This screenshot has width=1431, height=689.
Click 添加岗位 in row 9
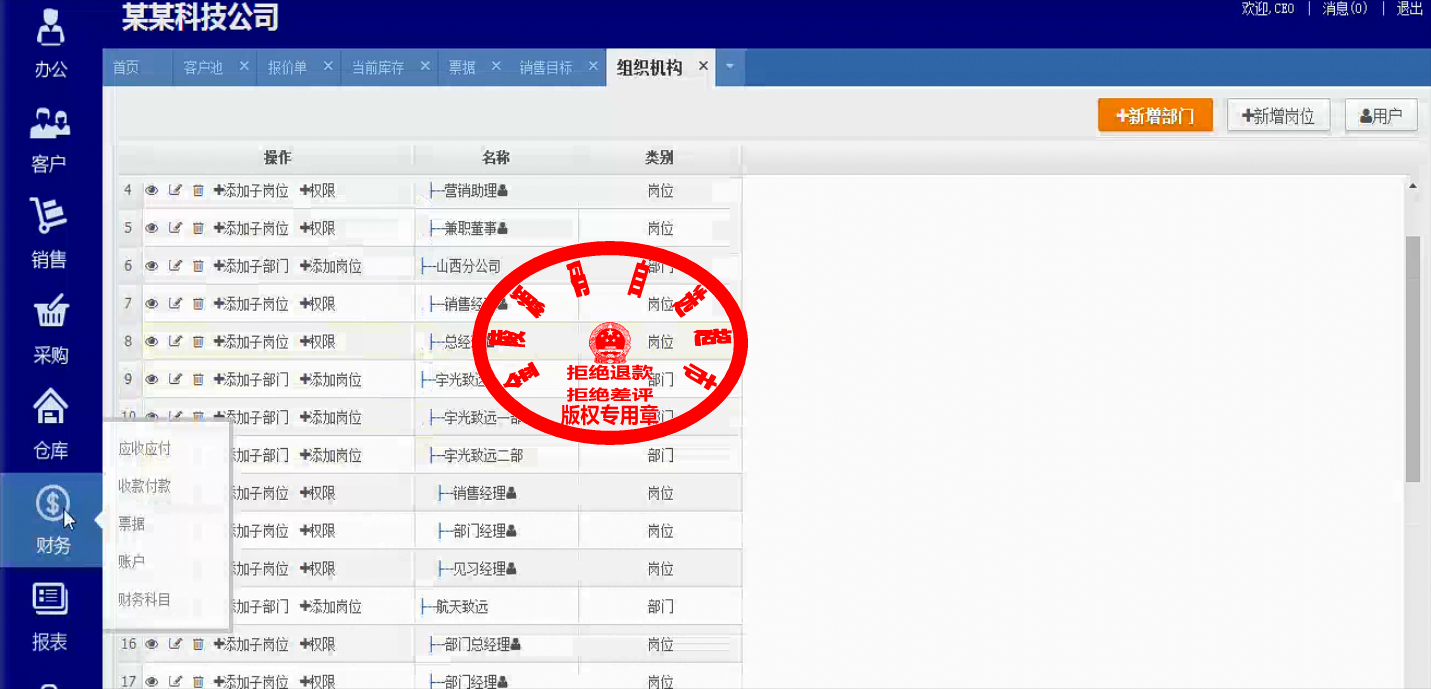[x=331, y=380]
